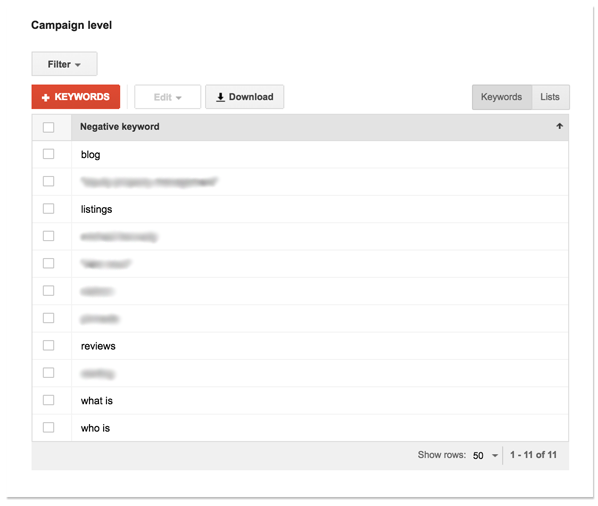Click the red KEYWORDS button
This screenshot has width=598, height=506.
pos(76,97)
